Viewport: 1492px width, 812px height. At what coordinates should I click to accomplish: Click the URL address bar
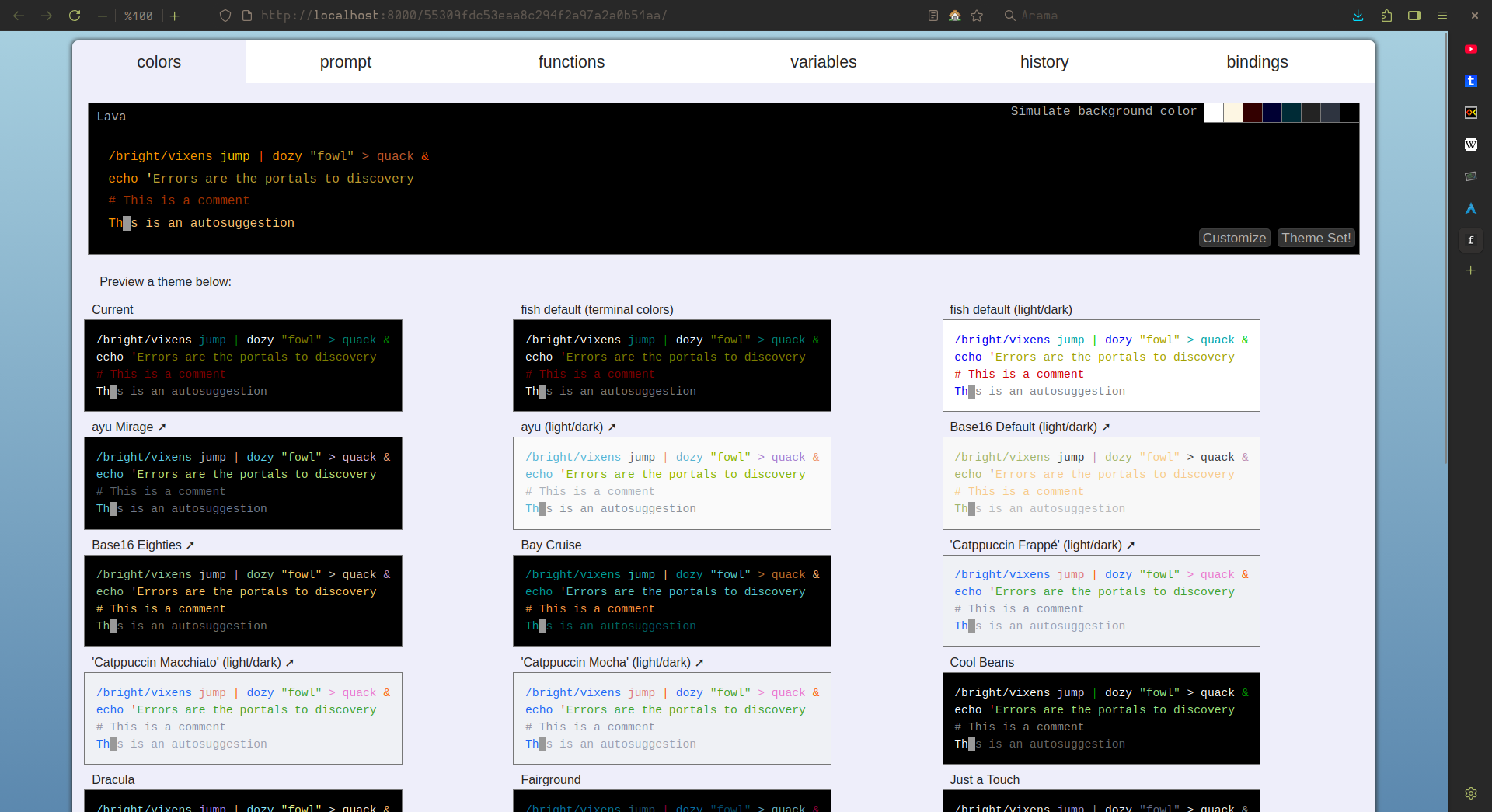point(463,16)
